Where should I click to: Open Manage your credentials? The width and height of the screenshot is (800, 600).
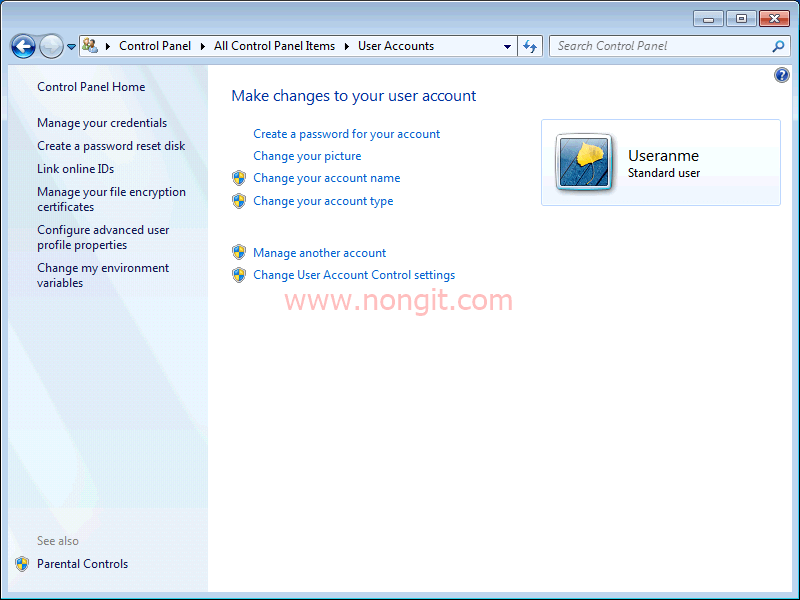pyautogui.click(x=102, y=123)
